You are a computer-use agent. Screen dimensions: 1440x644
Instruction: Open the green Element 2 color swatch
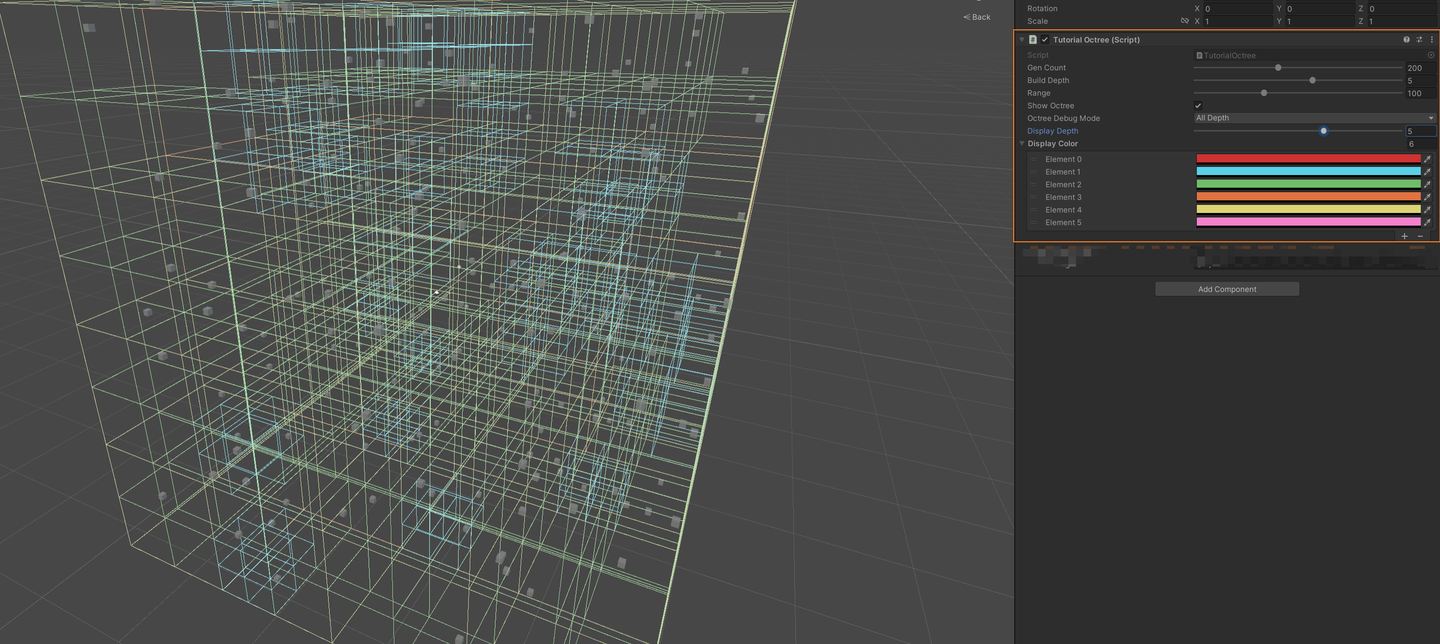[x=1307, y=184]
